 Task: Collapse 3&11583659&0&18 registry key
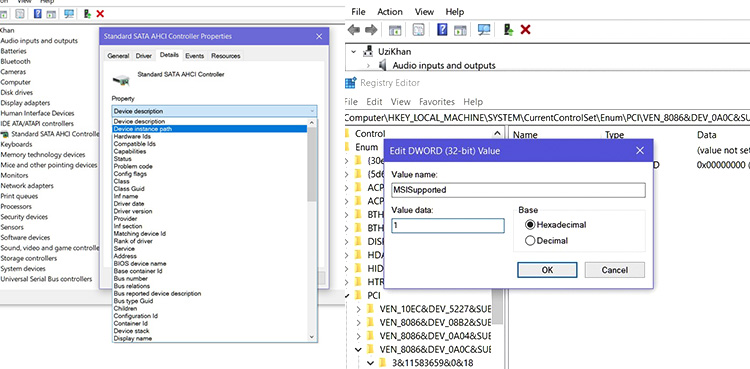[x=370, y=363]
